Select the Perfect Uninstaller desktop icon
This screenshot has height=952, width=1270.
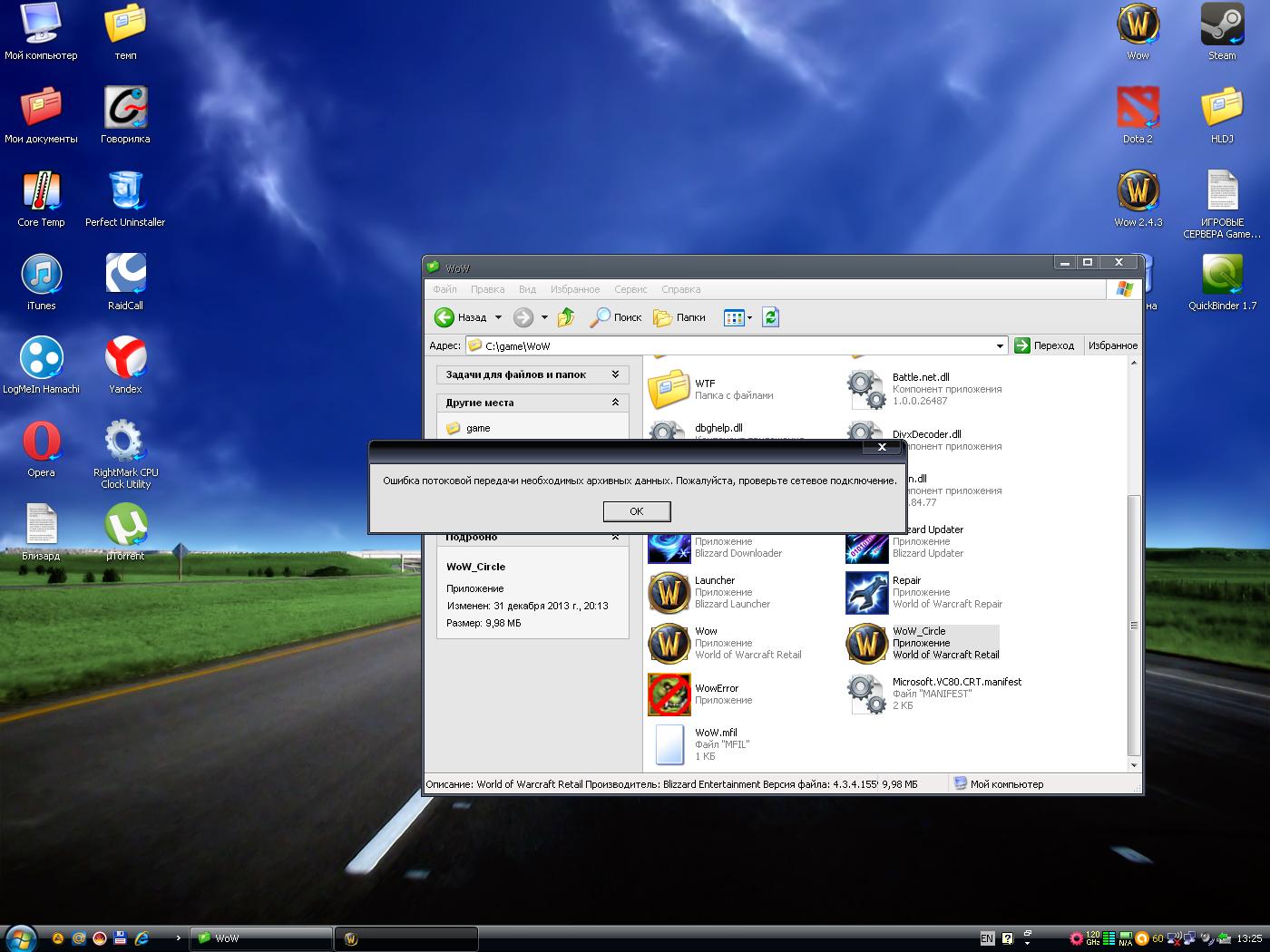tap(125, 199)
